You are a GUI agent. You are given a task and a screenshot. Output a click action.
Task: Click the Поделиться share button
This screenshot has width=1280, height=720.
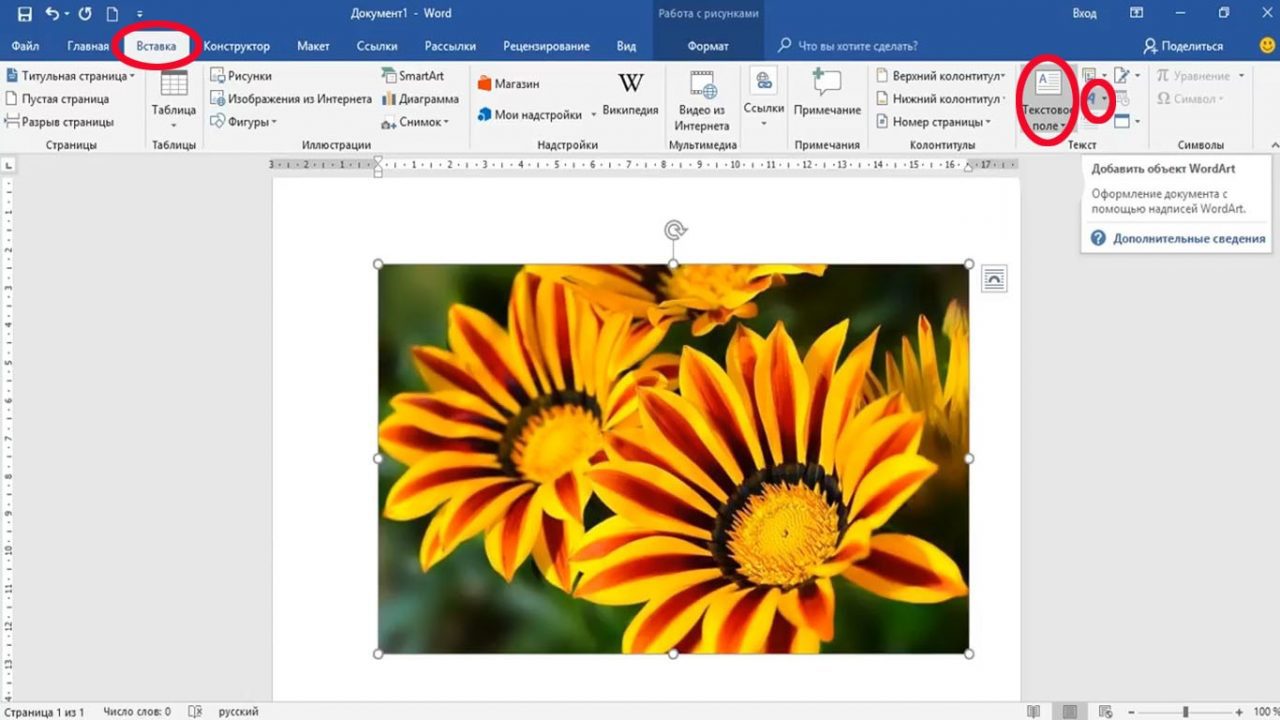(x=1184, y=46)
